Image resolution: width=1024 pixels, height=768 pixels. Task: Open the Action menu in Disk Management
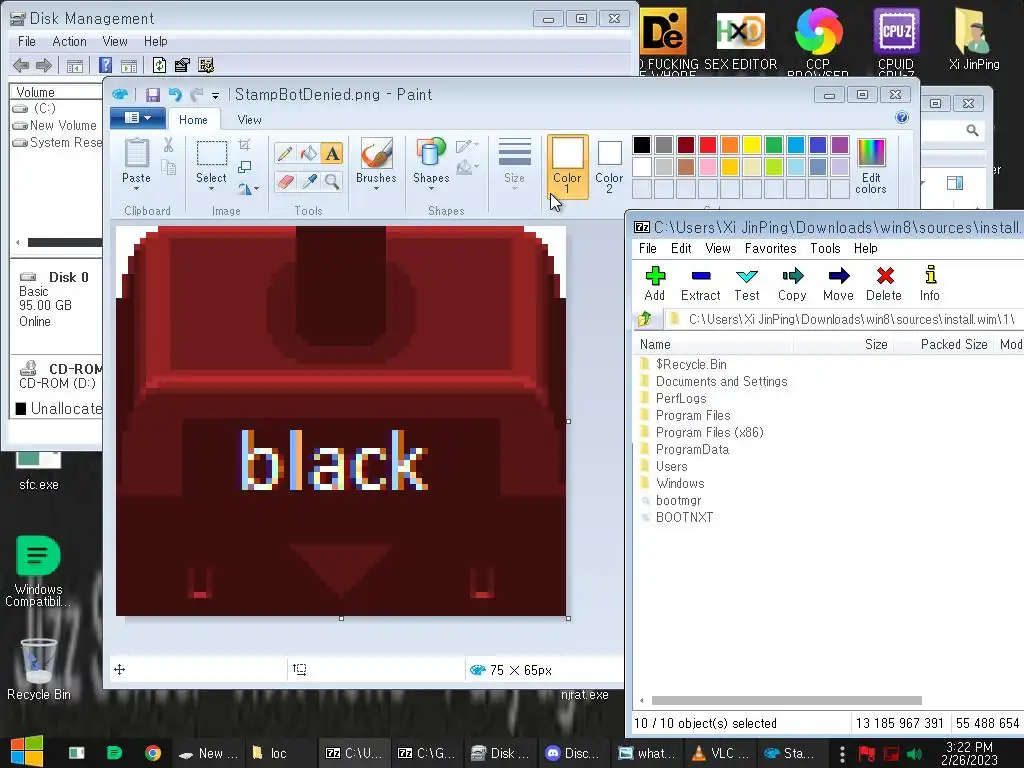[x=69, y=41]
